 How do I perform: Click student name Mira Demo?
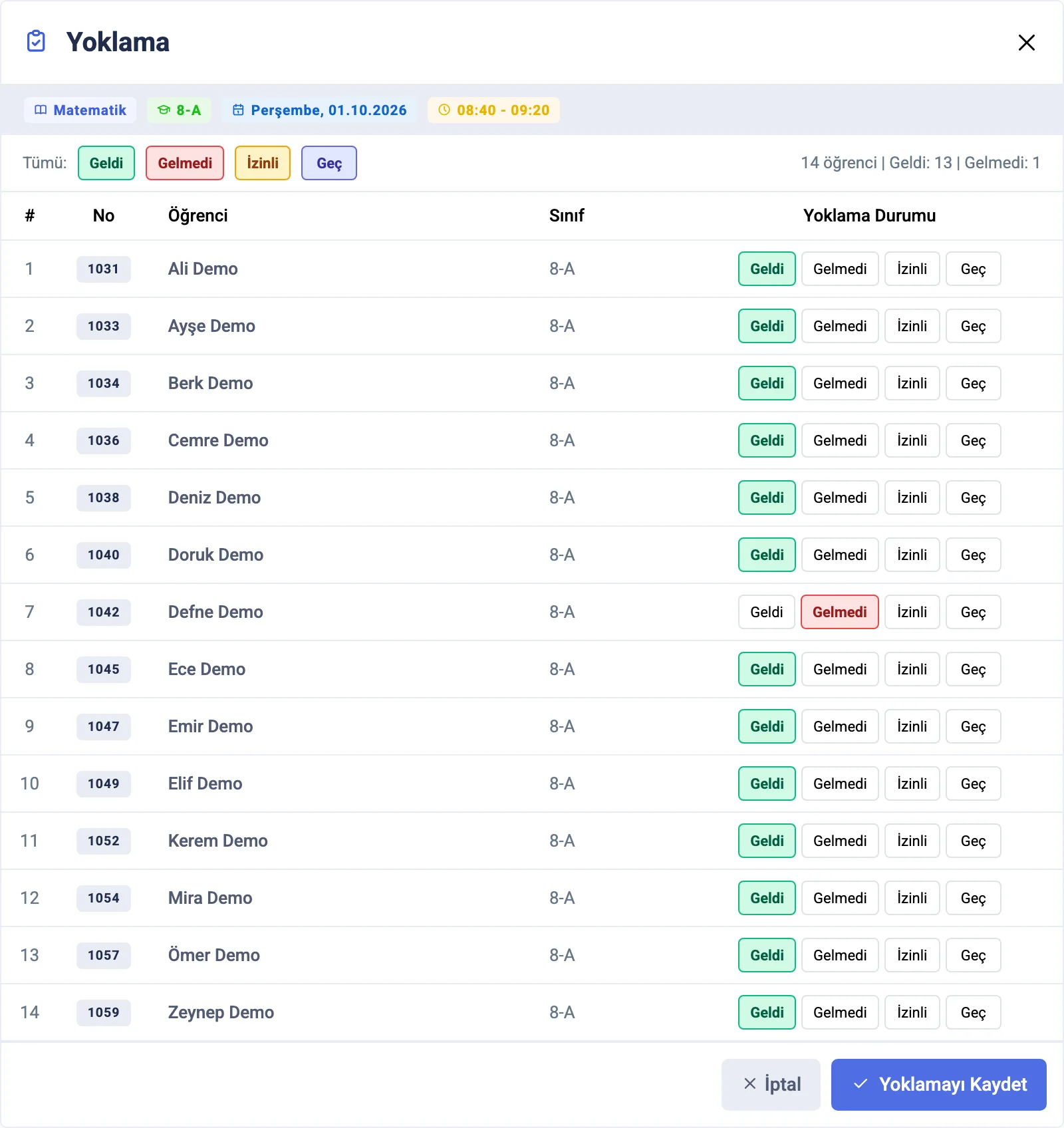[210, 898]
